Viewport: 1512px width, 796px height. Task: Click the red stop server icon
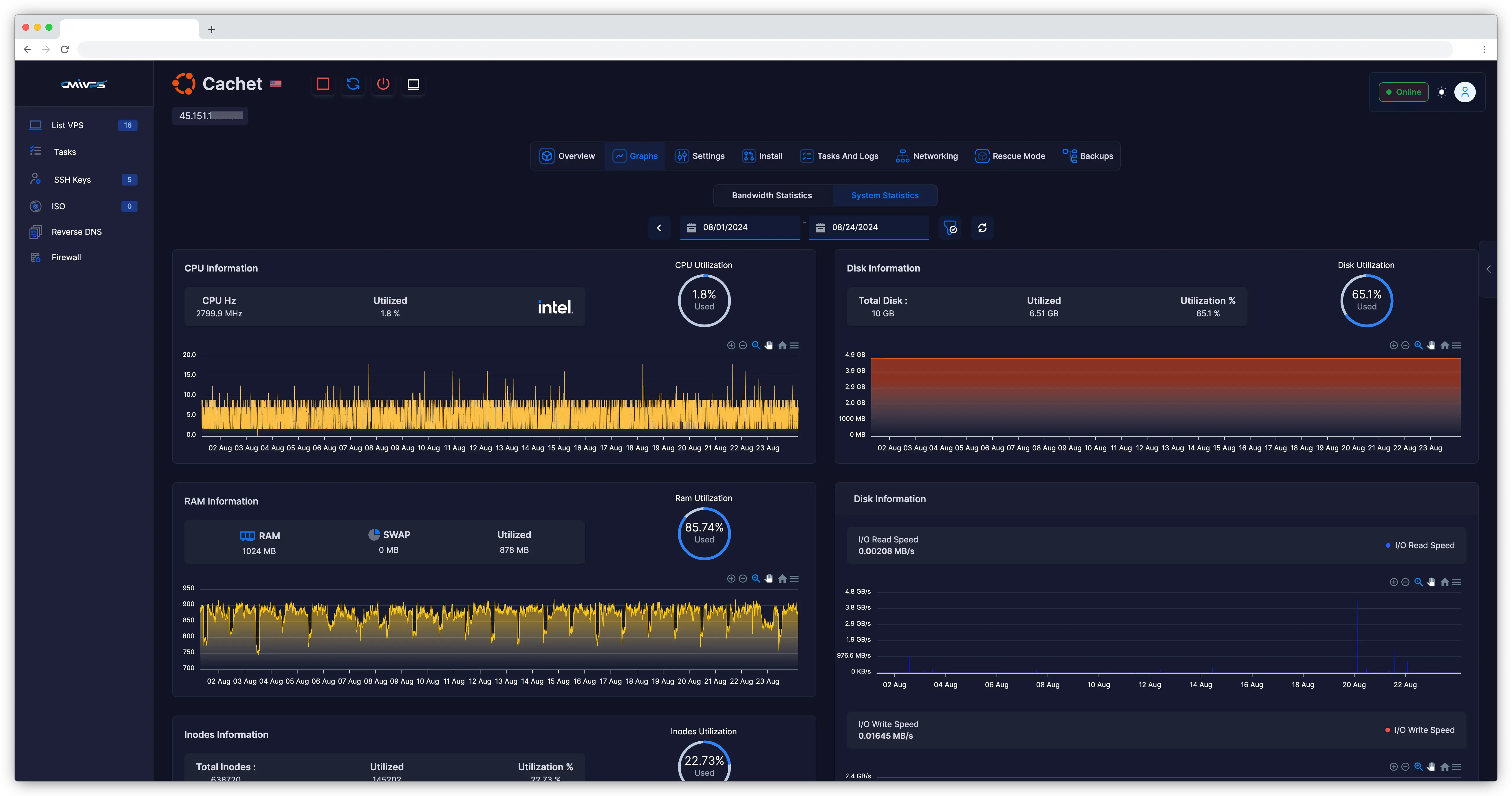322,84
